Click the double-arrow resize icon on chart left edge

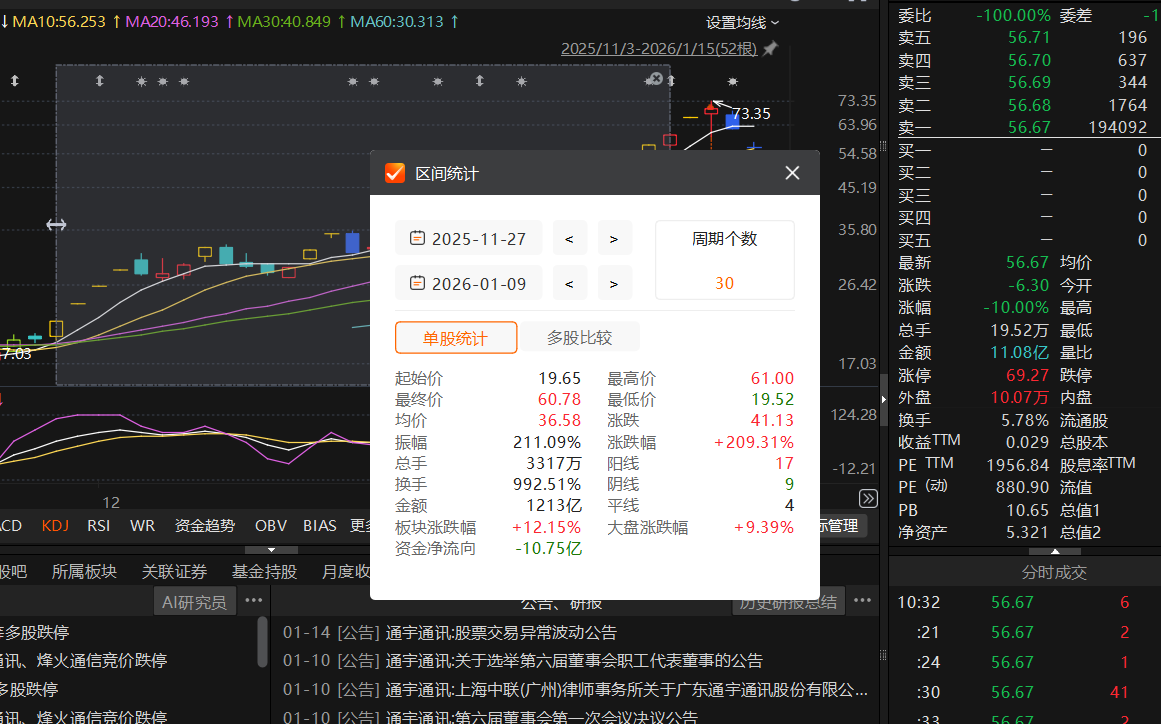55,225
